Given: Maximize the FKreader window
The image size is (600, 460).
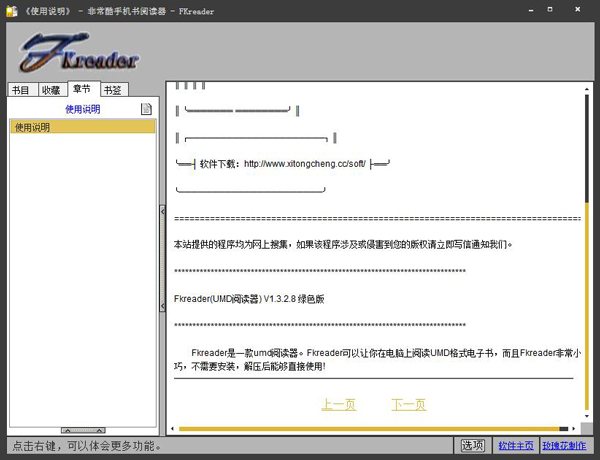Looking at the screenshot, I should tap(550, 10).
